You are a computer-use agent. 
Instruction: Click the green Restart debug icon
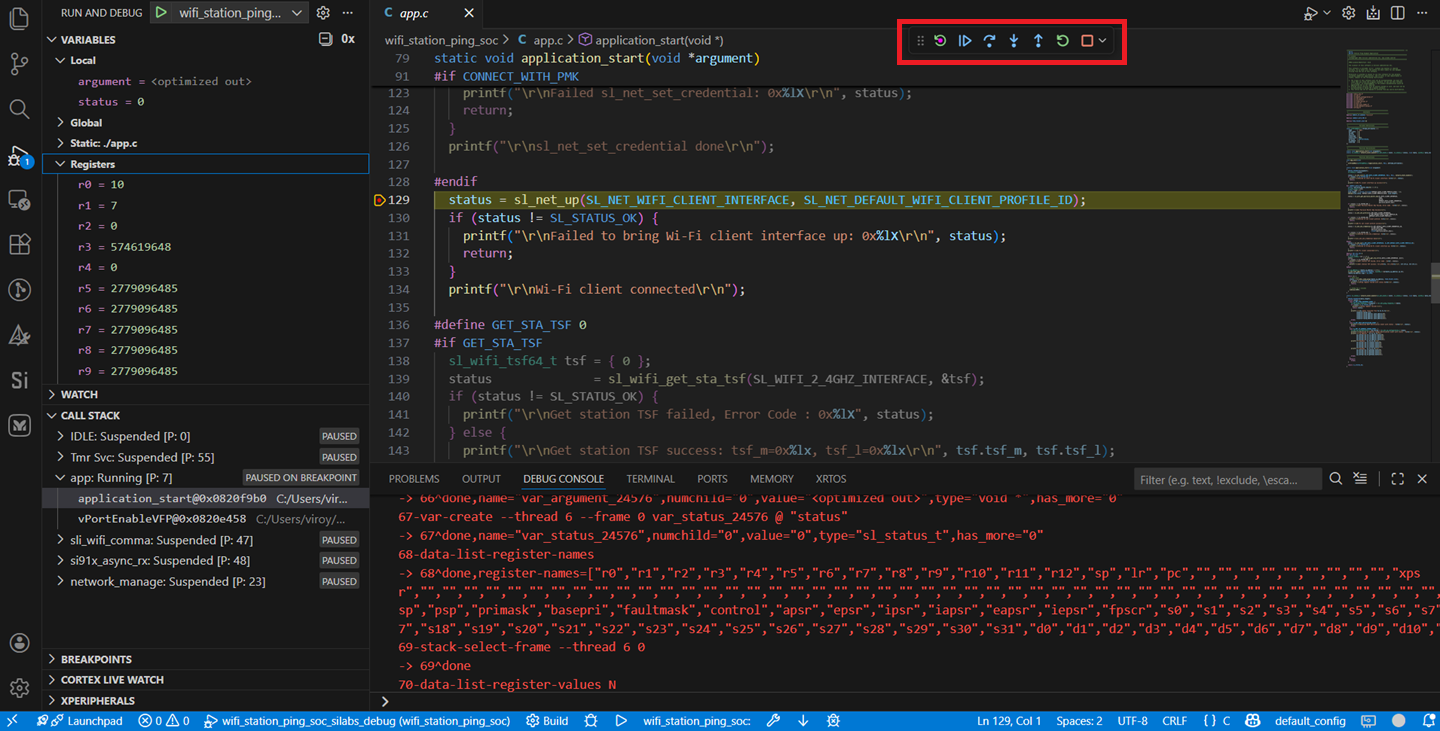[x=1062, y=40]
